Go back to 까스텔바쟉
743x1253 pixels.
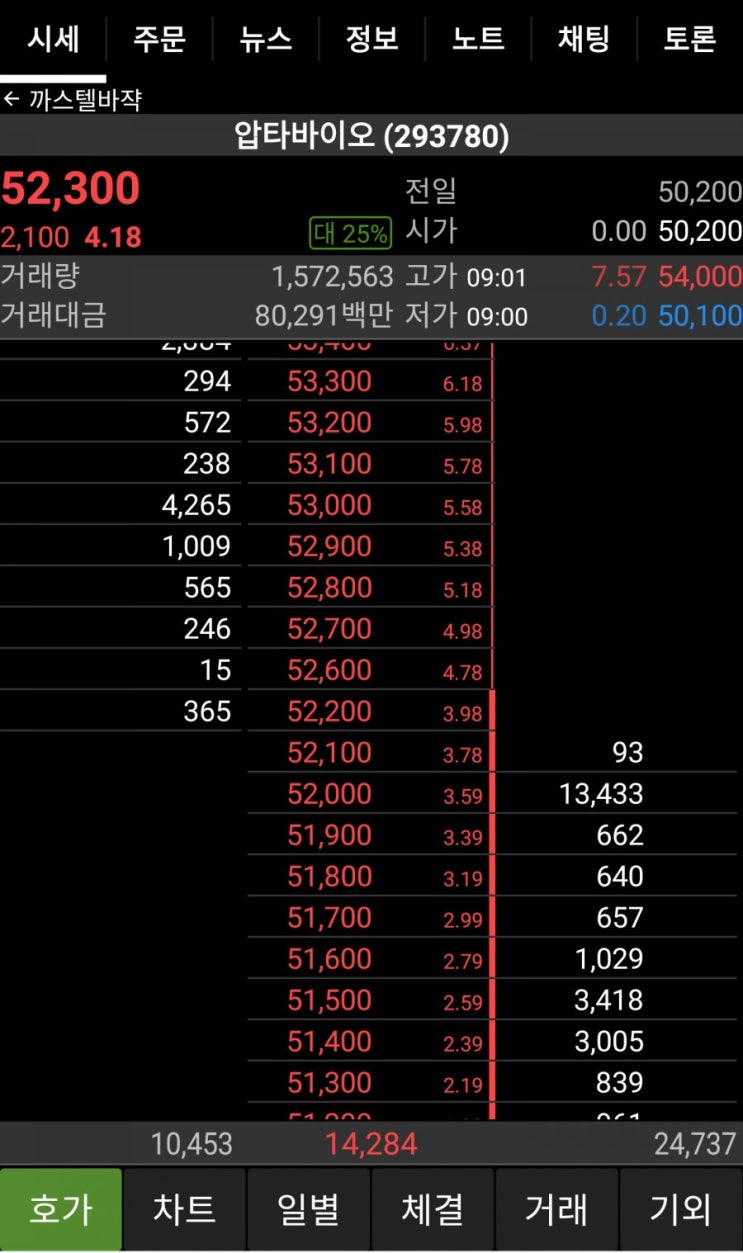(73, 100)
